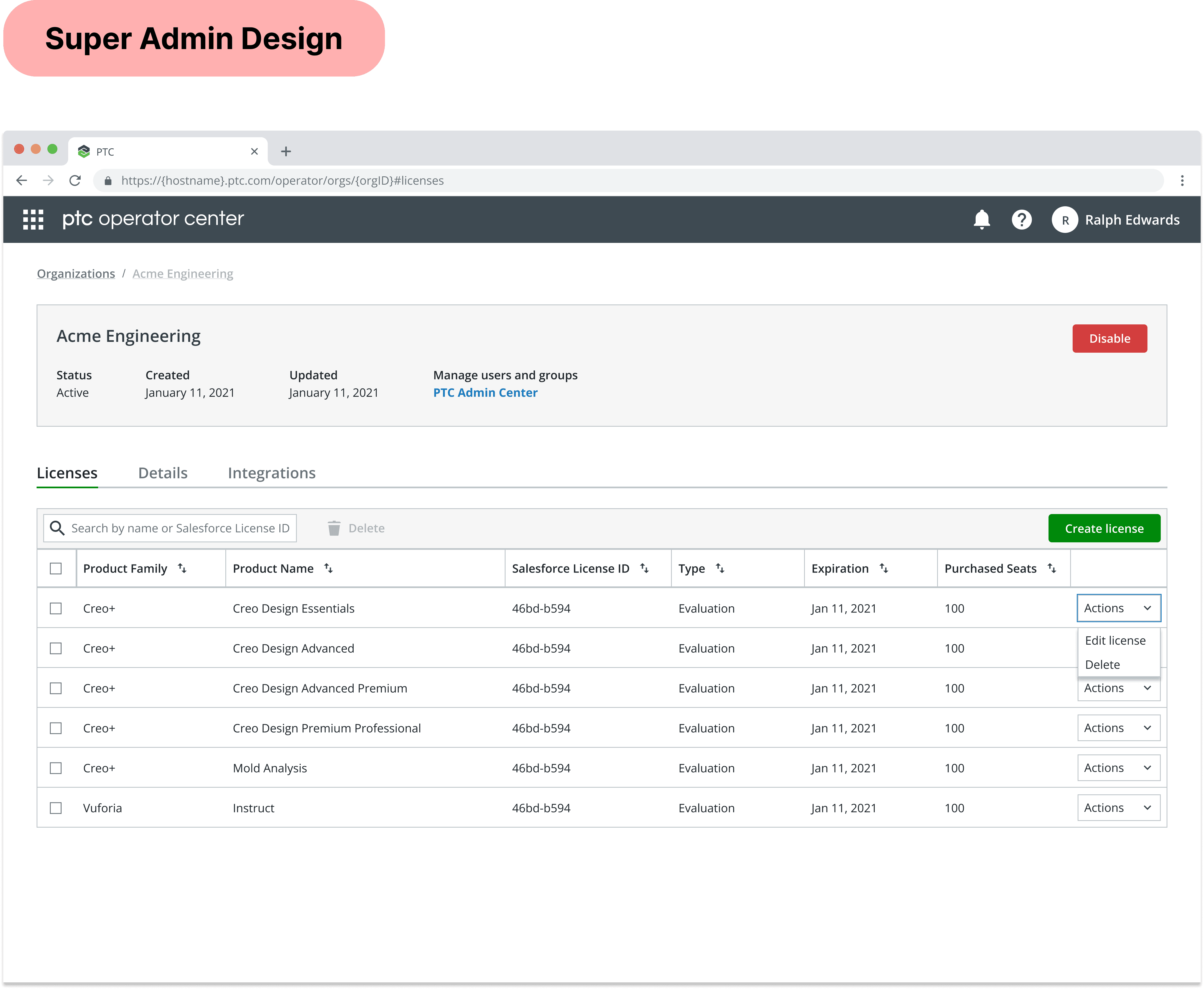
Task: Expand Actions dropdown for Instruct row
Action: [x=1118, y=808]
